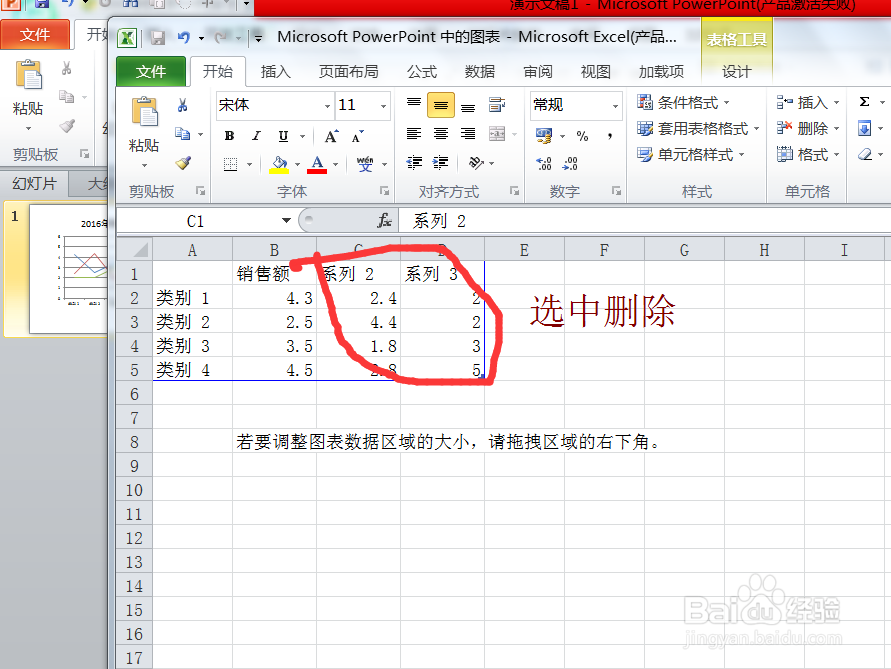Open font group dialog launcher 字体
891x669 pixels.
pyautogui.click(x=384, y=191)
